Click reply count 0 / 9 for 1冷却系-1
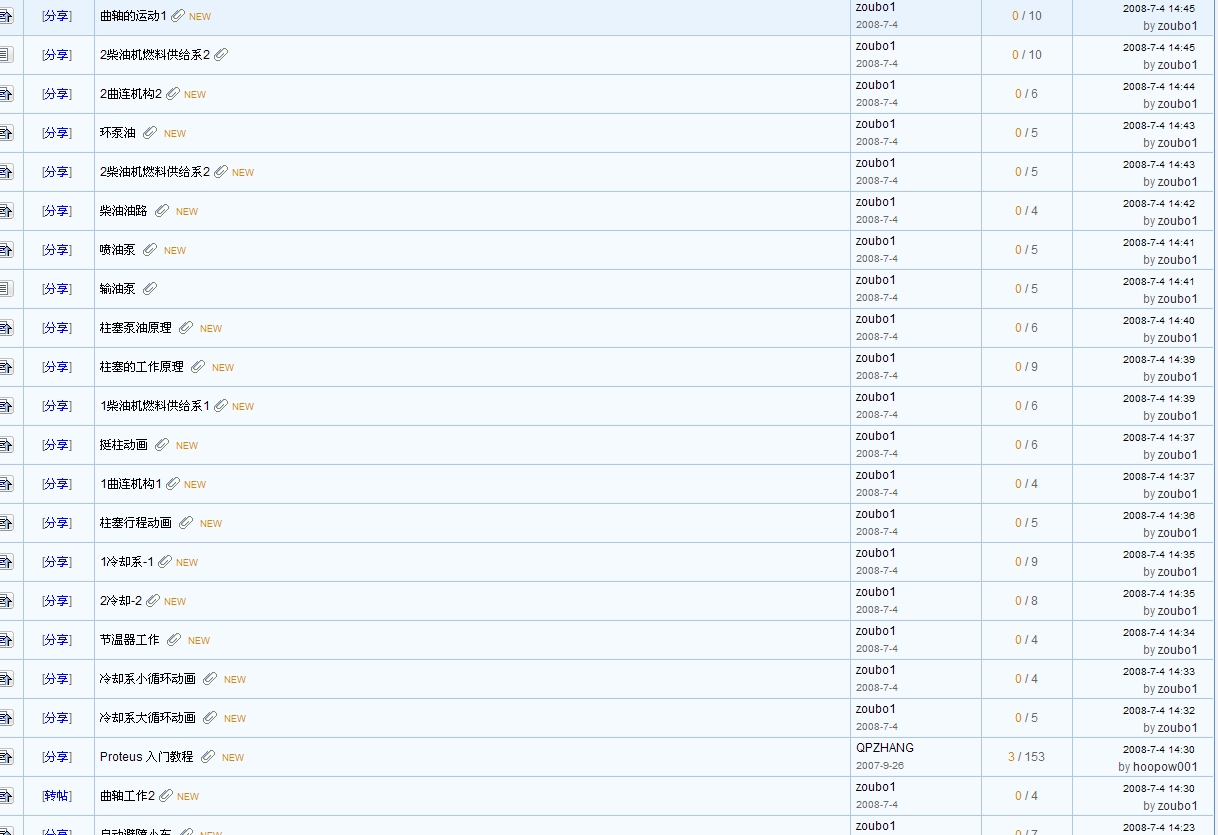Viewport: 1218px width, 835px height. point(1026,562)
